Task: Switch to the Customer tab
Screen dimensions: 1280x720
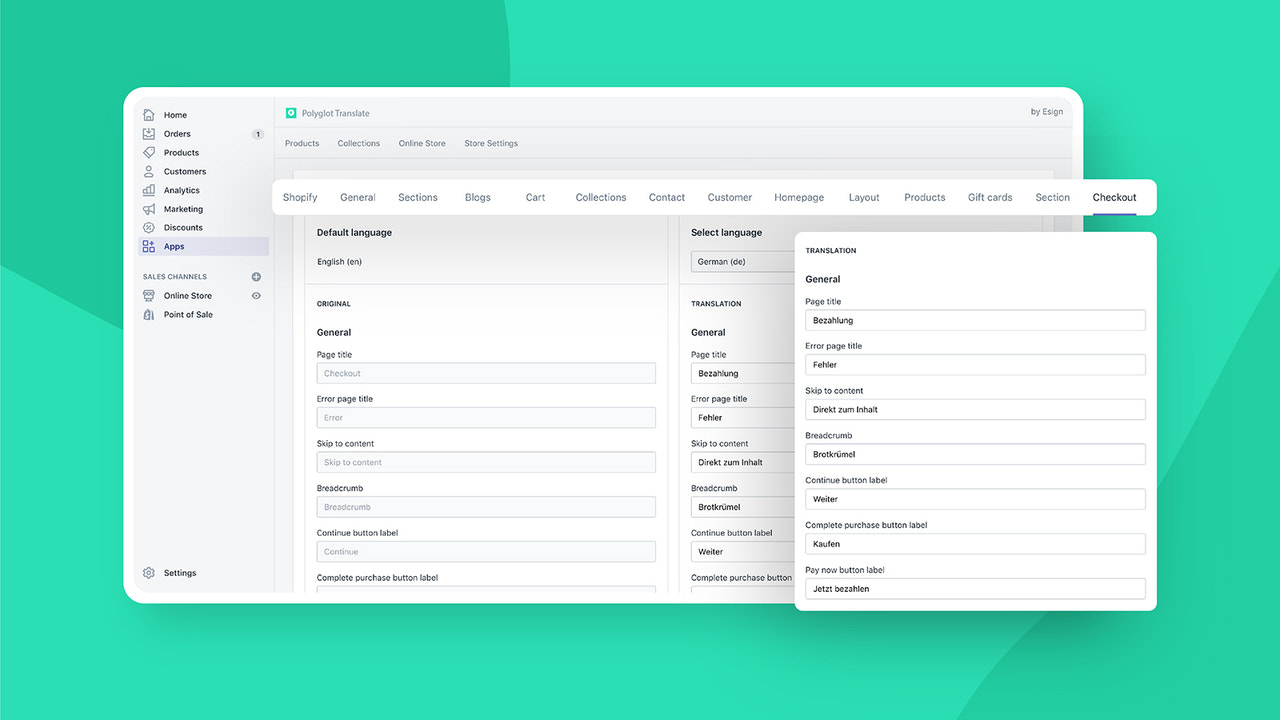Action: click(x=730, y=197)
